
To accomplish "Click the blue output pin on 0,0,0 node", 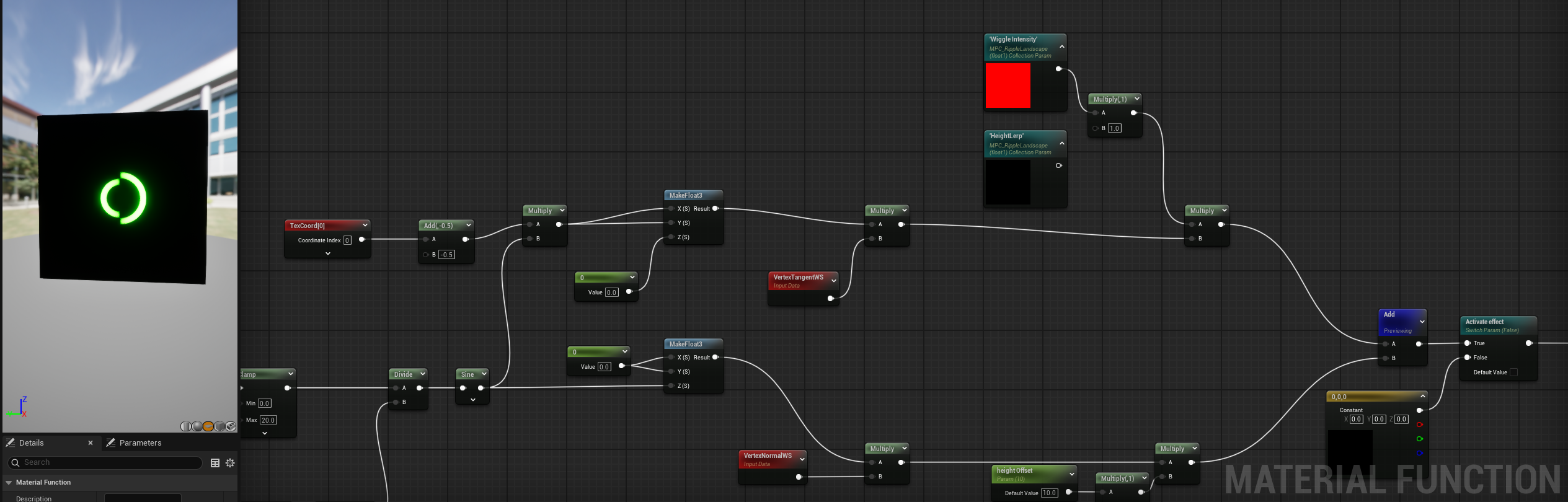I will 1419,453.
